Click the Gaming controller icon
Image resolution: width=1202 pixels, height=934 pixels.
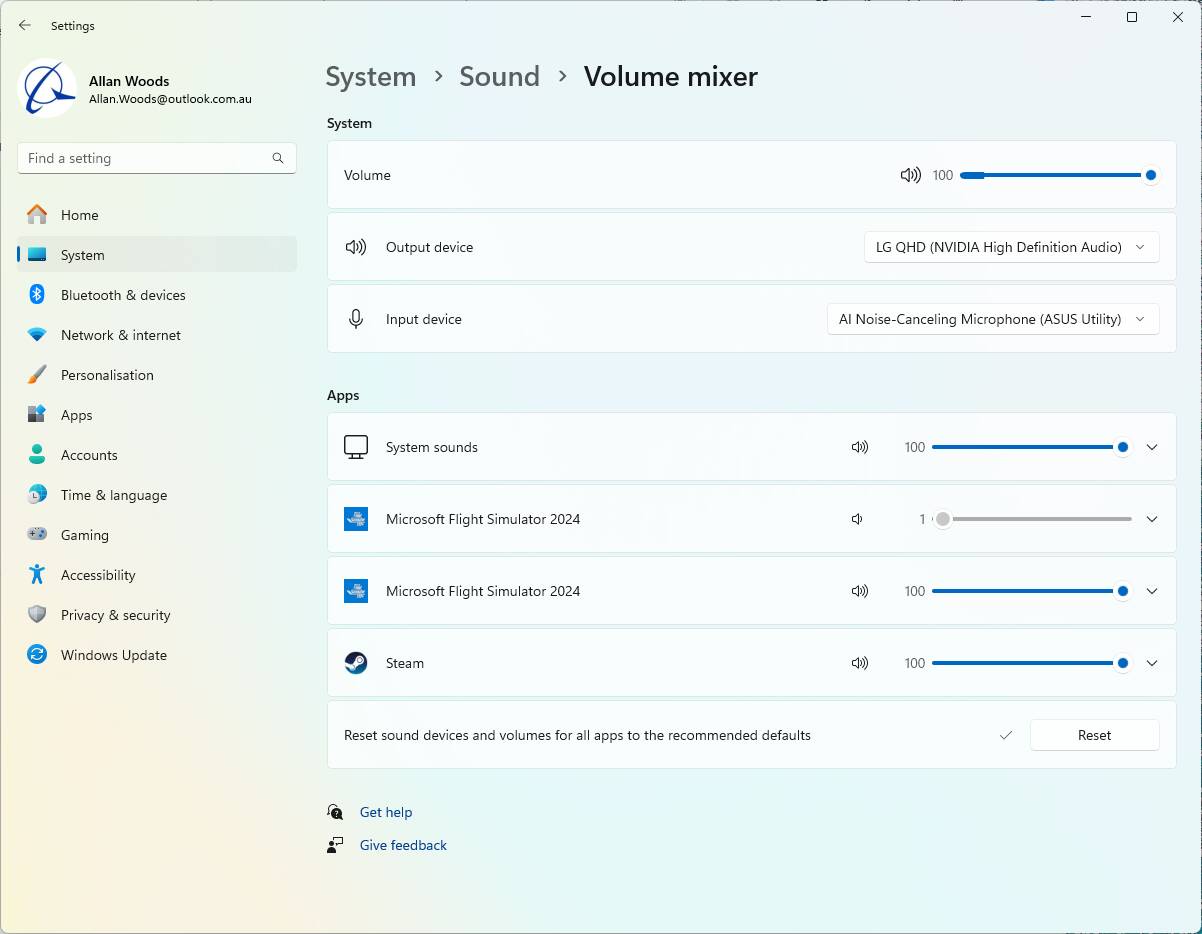[37, 535]
